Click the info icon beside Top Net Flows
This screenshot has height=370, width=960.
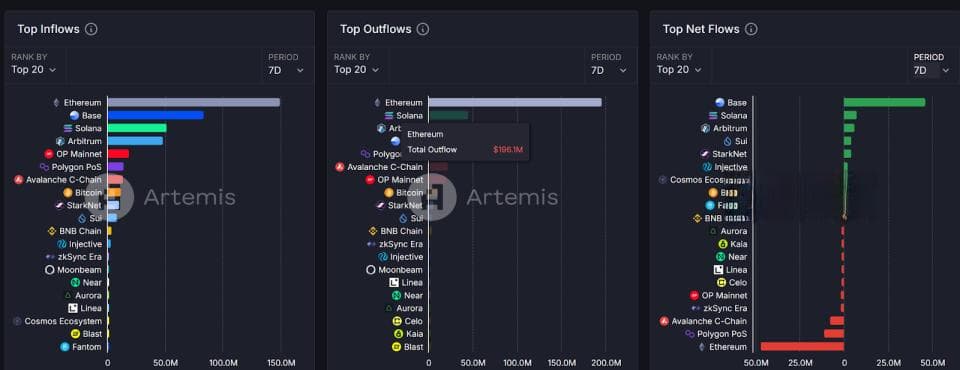[752, 29]
